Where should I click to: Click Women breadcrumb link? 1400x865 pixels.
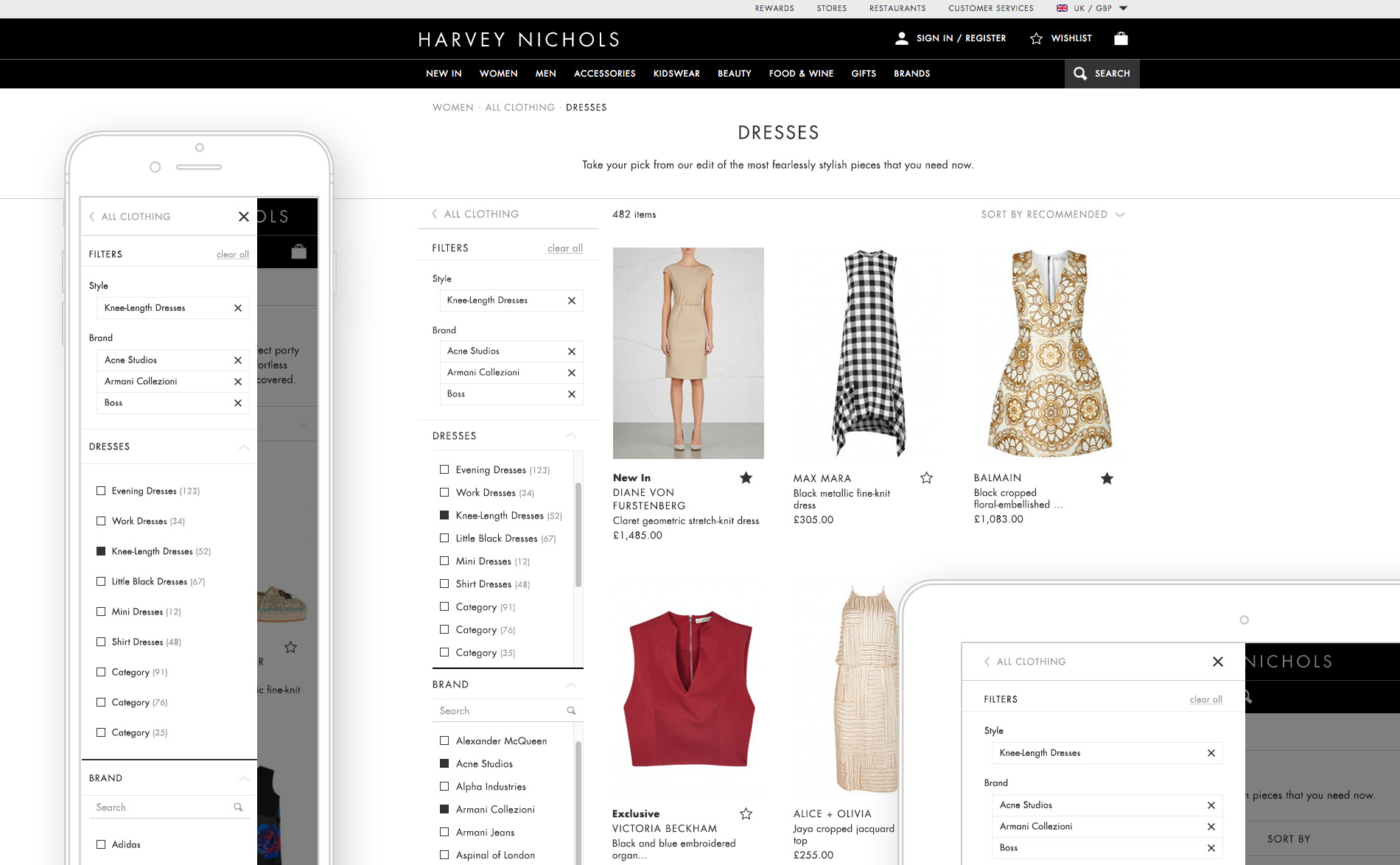coord(453,108)
